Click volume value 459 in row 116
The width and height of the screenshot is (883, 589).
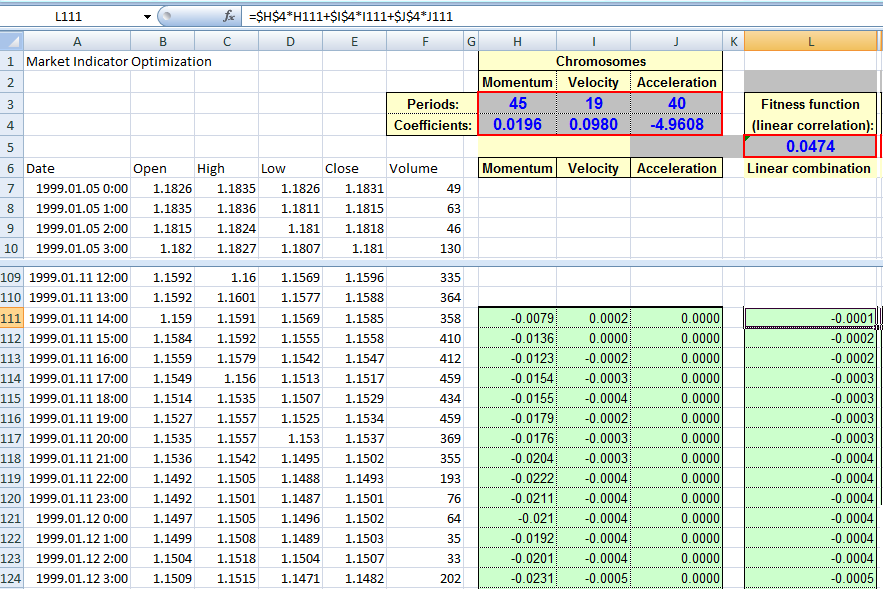[425, 418]
